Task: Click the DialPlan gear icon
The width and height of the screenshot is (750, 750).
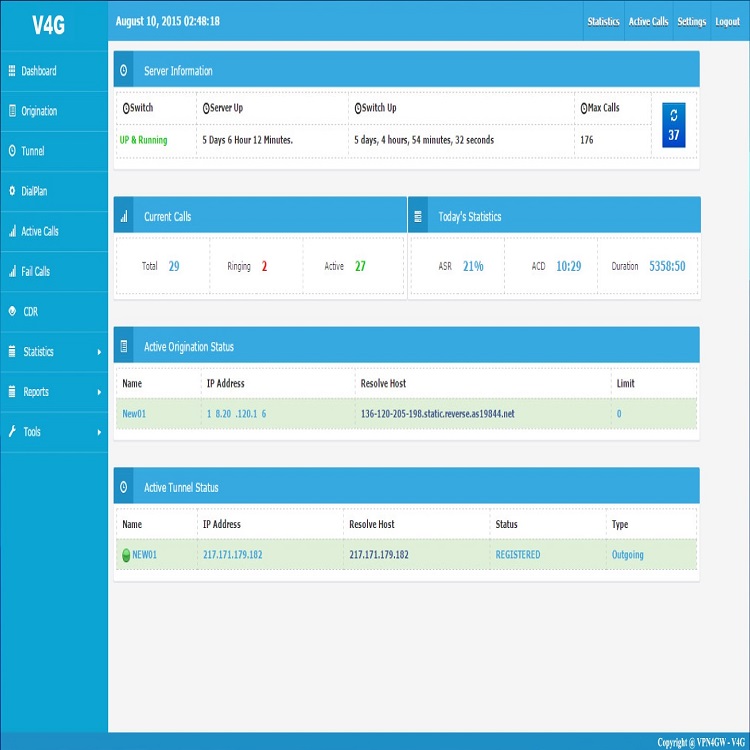Action: 12,191
